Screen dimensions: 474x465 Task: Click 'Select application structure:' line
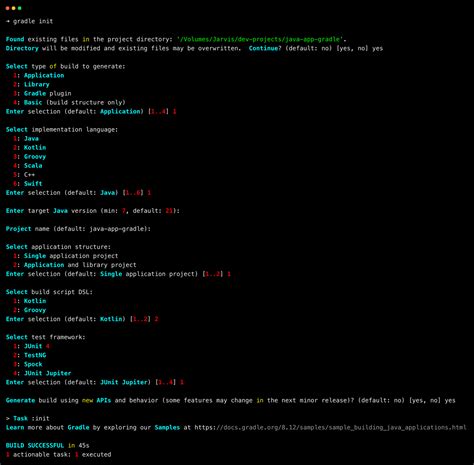point(58,247)
